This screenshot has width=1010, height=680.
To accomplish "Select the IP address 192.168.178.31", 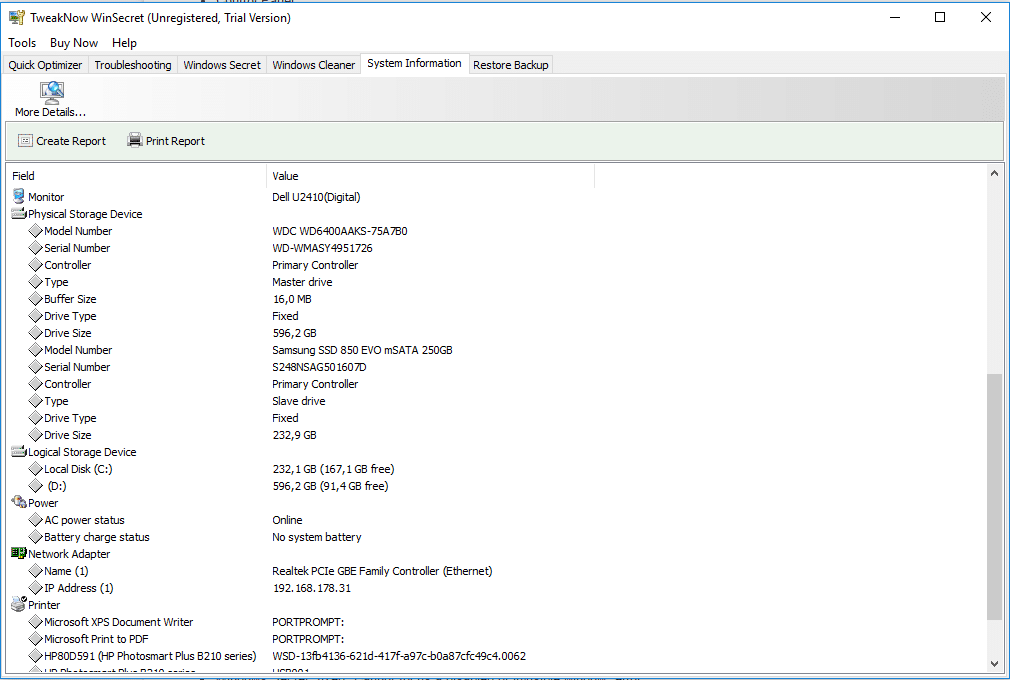I will point(312,588).
